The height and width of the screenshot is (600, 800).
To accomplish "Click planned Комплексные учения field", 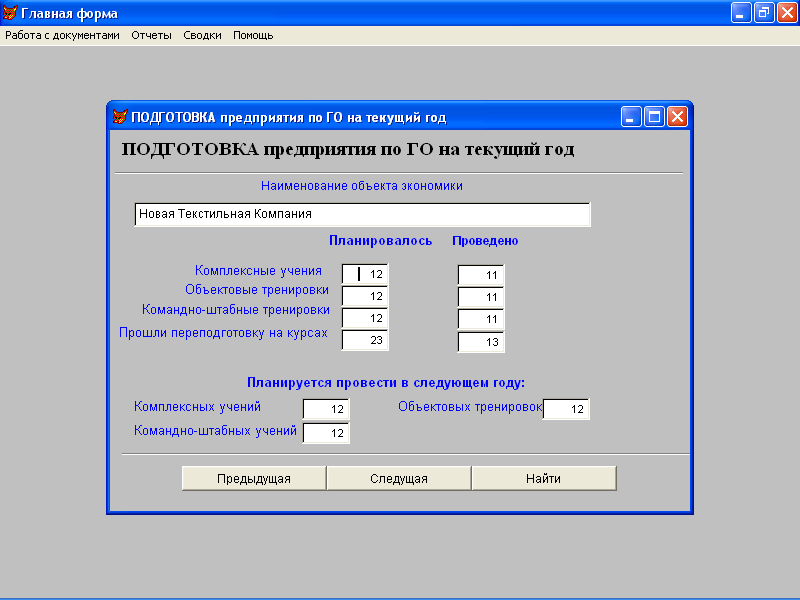I will click(x=365, y=274).
